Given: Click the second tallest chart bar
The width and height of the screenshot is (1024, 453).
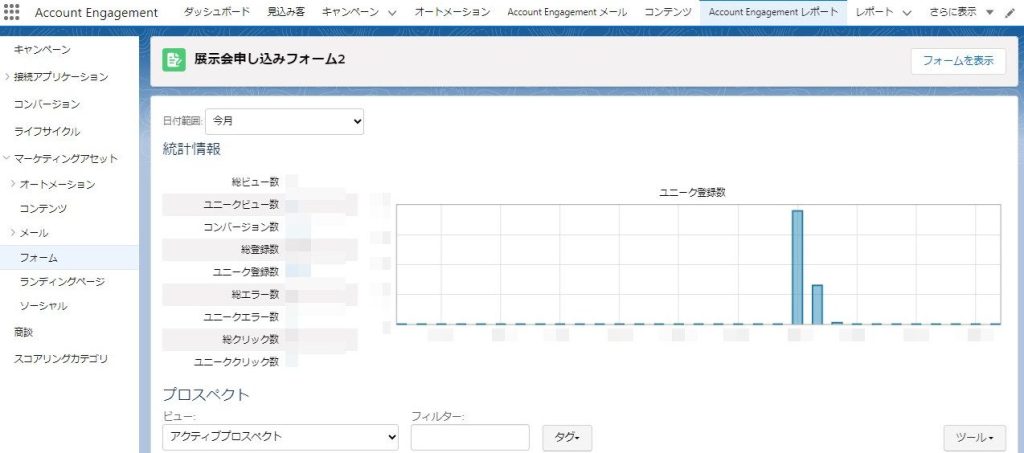Looking at the screenshot, I should point(817,304).
